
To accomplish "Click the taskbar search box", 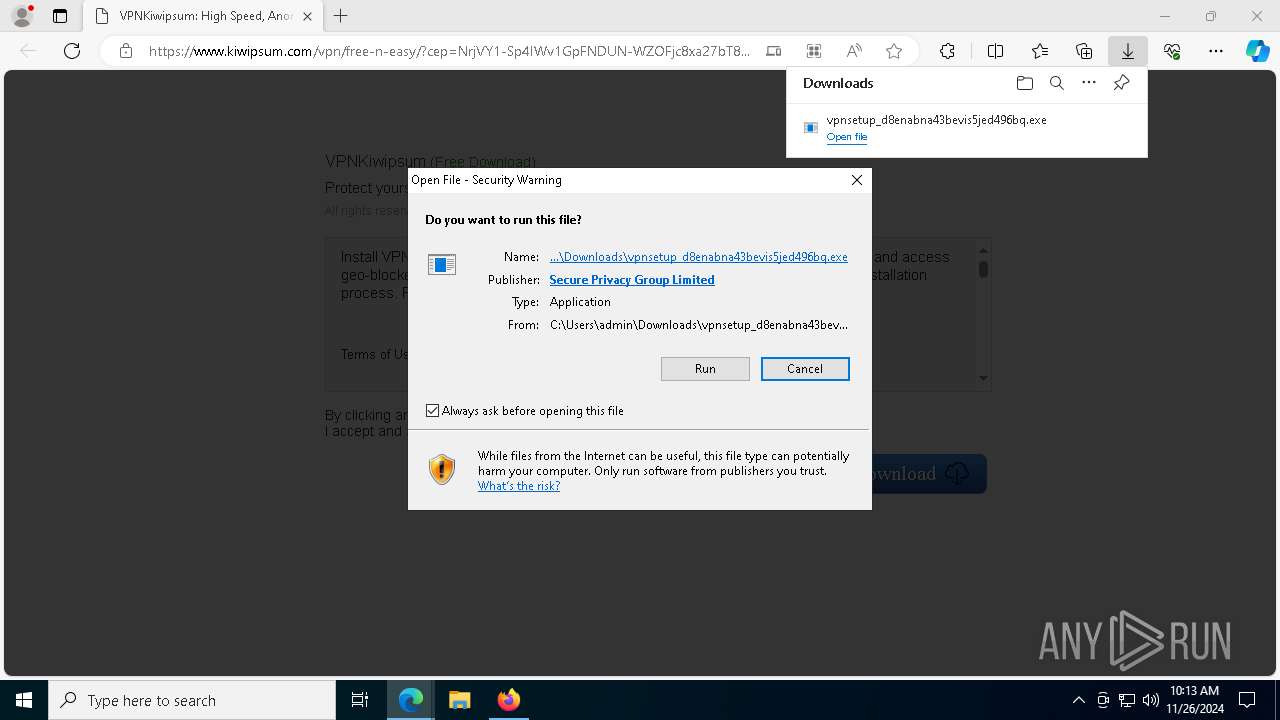I will click(192, 700).
